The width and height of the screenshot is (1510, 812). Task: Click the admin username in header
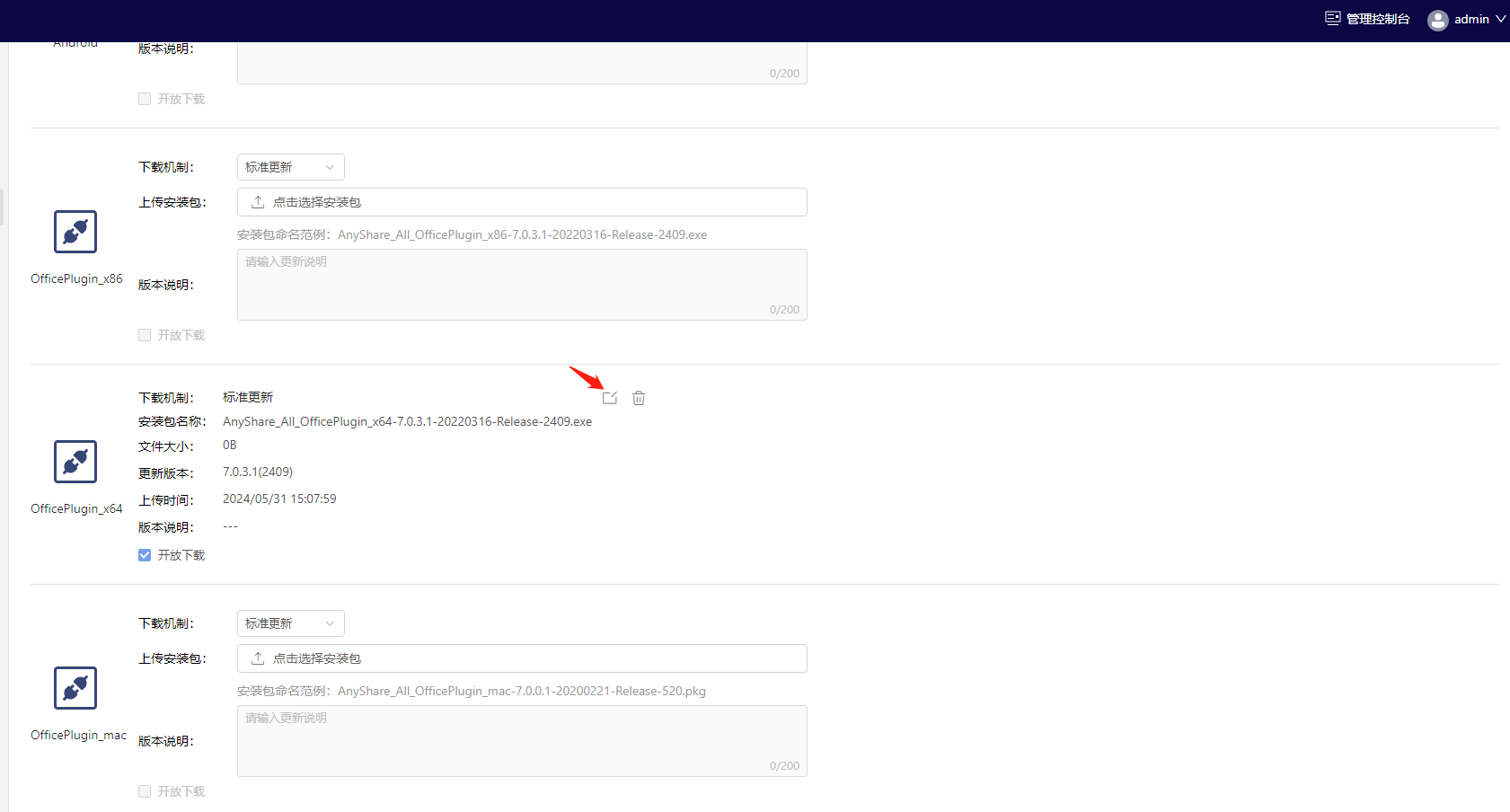1471,19
